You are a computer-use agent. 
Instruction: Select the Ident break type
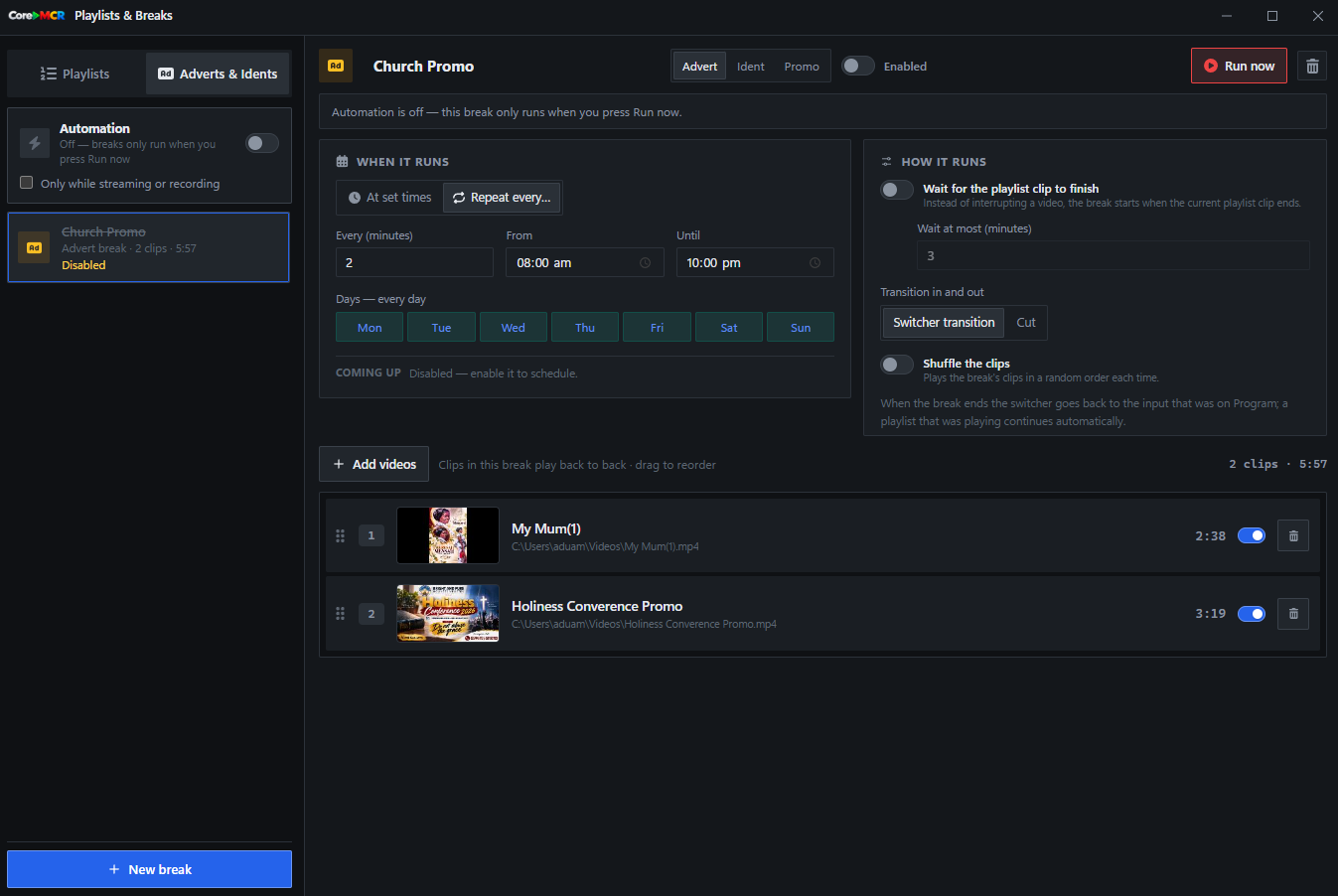click(x=751, y=67)
